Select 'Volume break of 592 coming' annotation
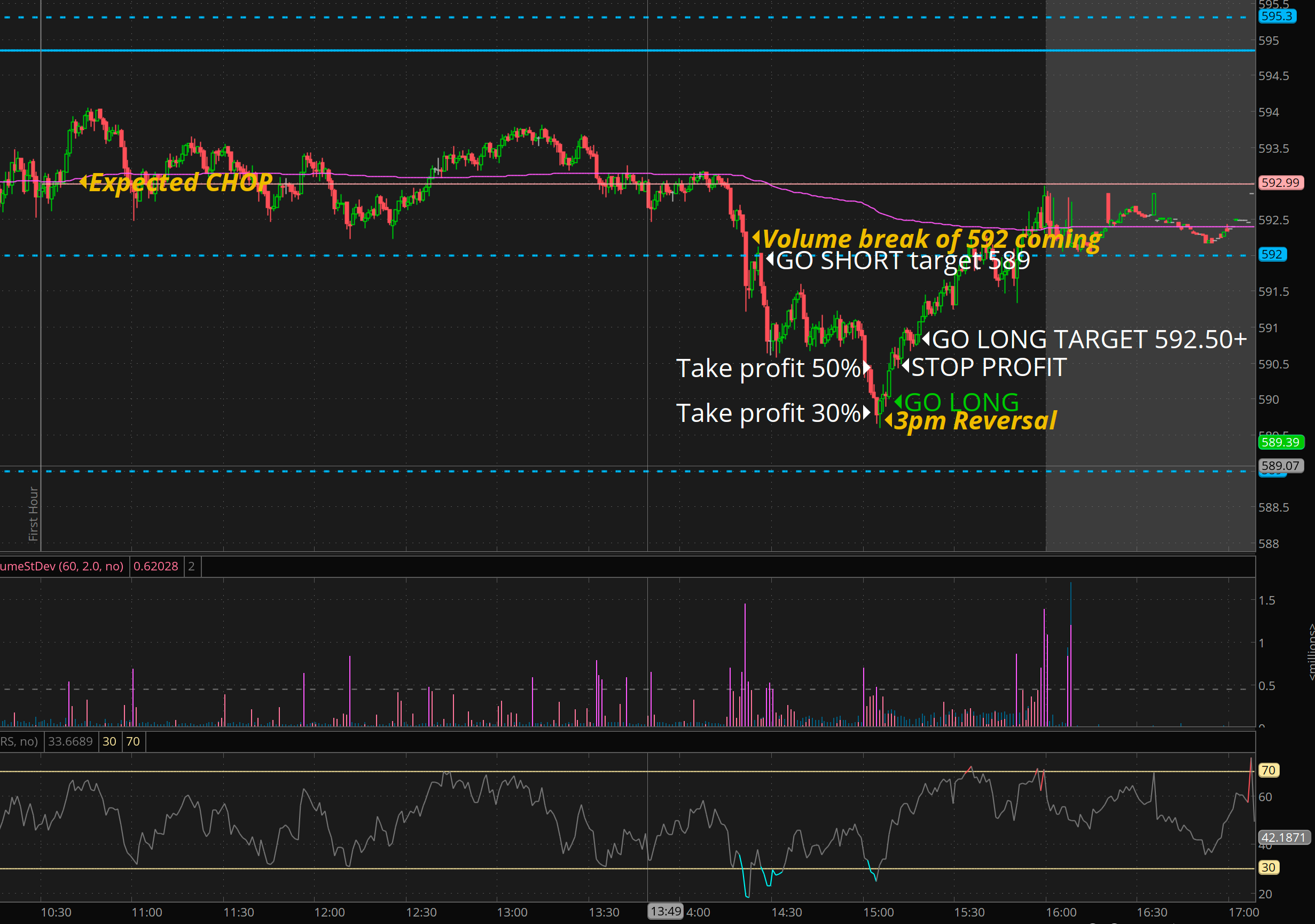This screenshot has width=1315, height=924. pos(930,238)
